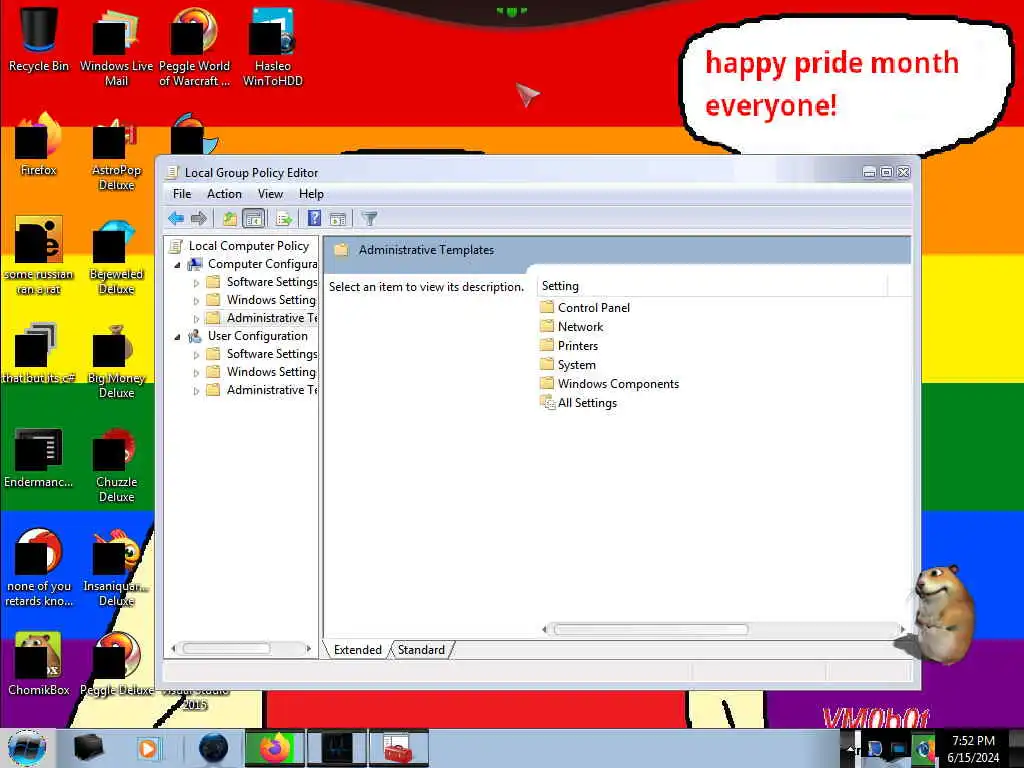Viewport: 1024px width, 768px height.
Task: Select the Peggle Deluxe desktop icon
Action: (x=116, y=664)
